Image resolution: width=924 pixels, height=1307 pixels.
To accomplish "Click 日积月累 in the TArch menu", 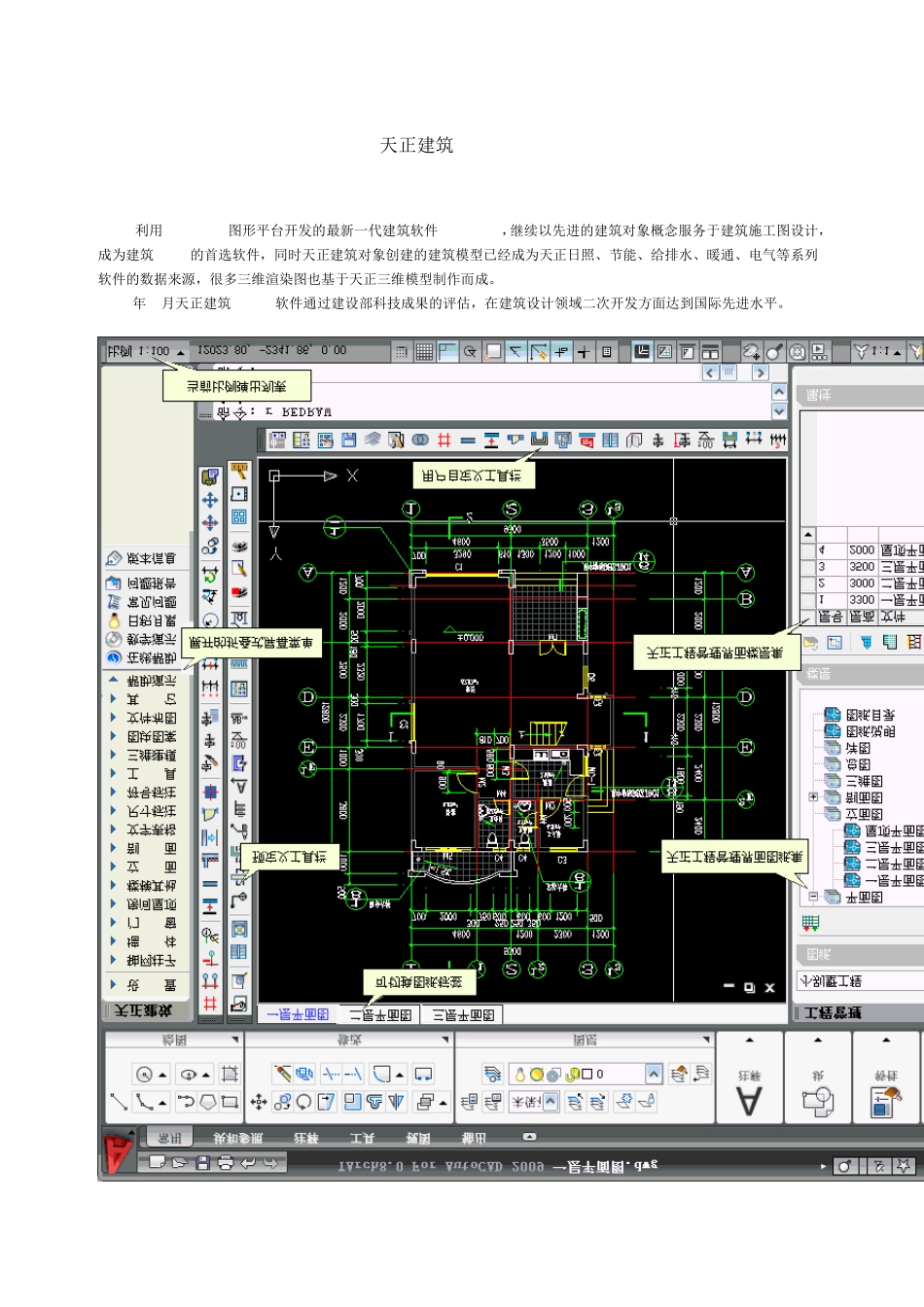I will pos(152,620).
